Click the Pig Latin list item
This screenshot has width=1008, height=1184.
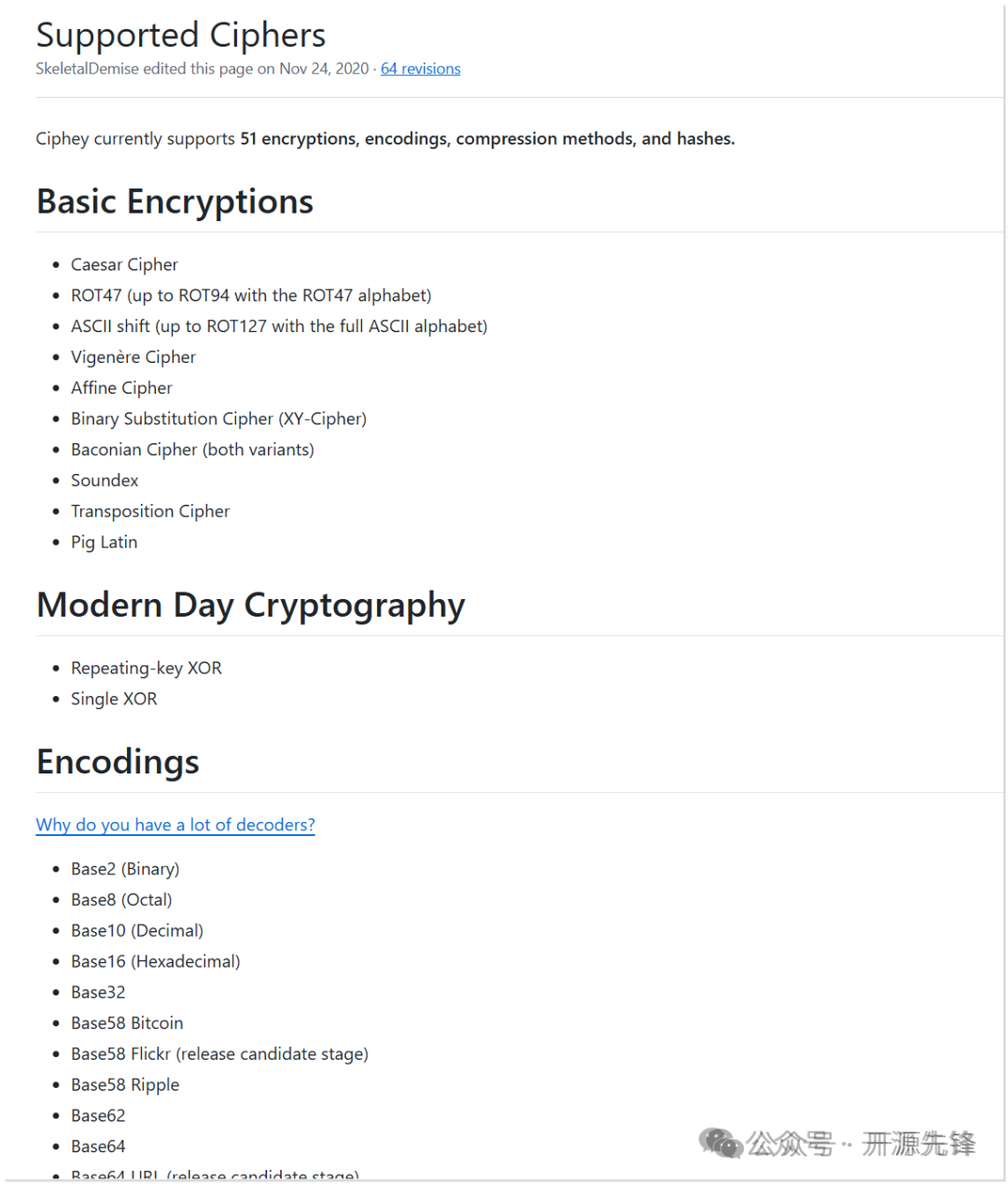click(x=104, y=542)
